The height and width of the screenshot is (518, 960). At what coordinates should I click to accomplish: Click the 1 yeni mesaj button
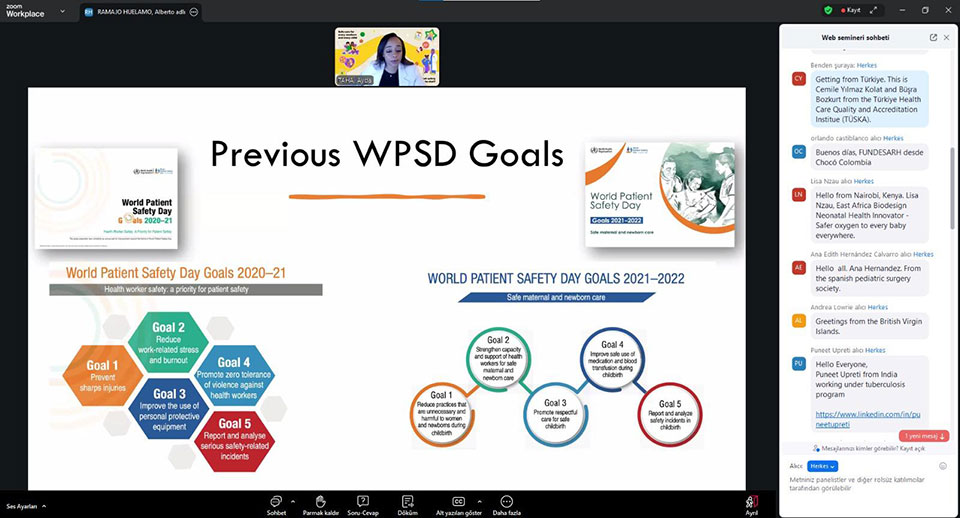pyautogui.click(x=924, y=436)
